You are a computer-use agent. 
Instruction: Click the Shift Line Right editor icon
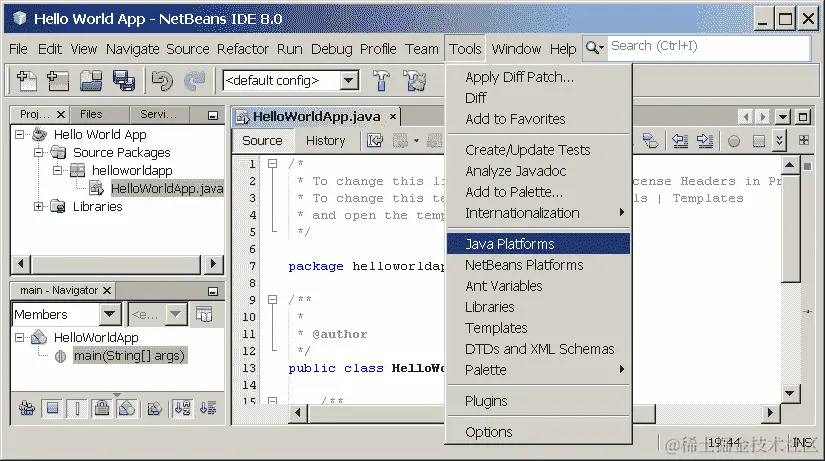(x=705, y=141)
